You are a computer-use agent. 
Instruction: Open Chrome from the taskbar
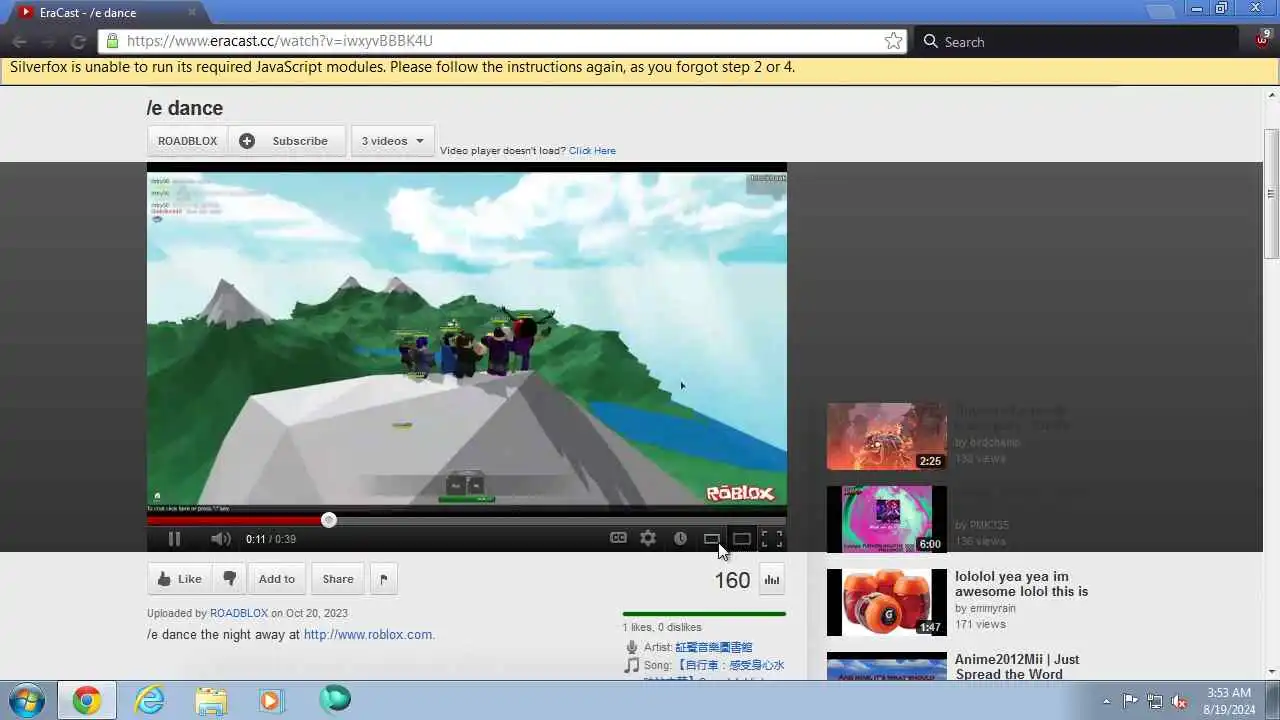coord(87,700)
